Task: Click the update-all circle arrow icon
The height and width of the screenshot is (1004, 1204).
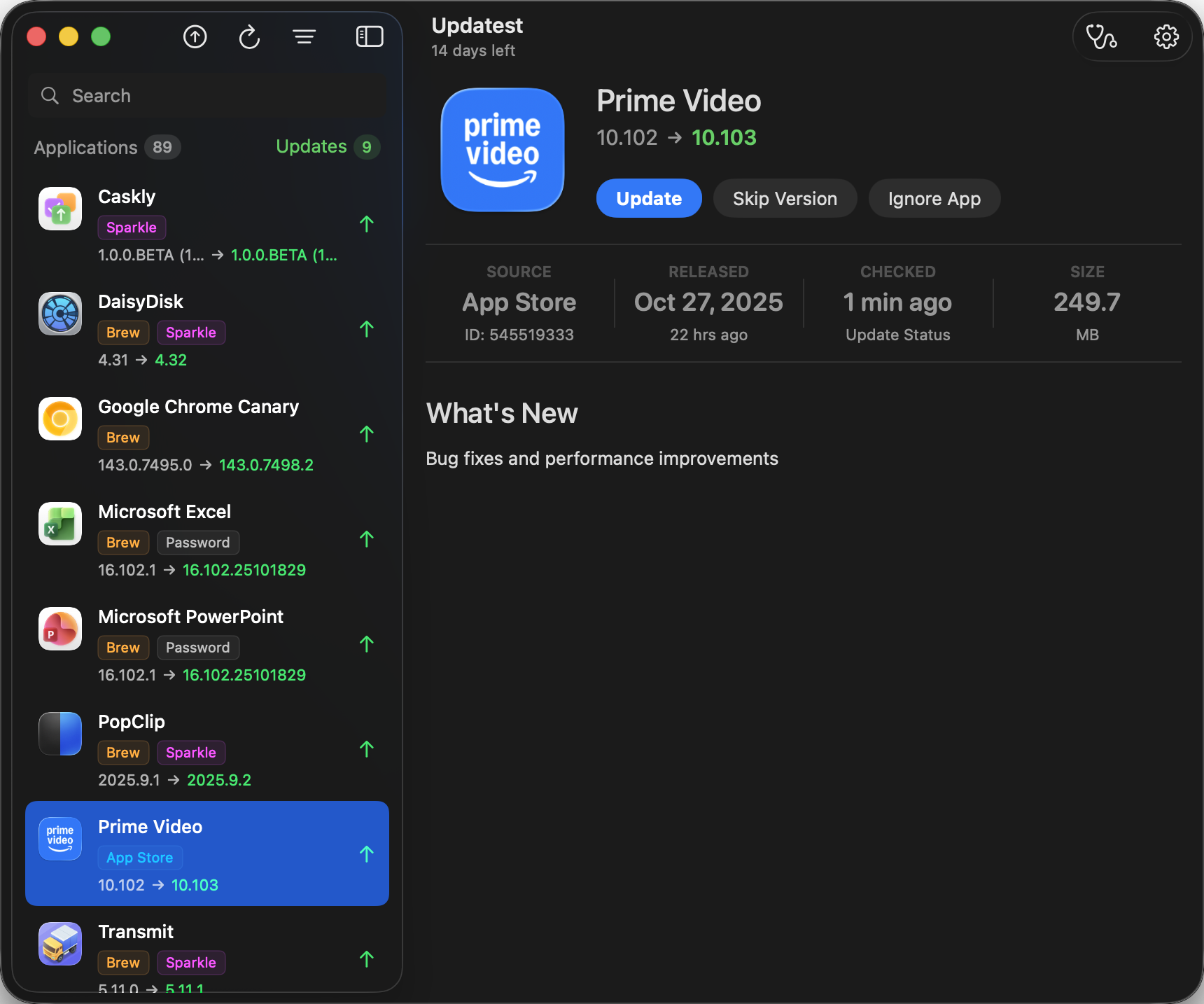Action: click(x=195, y=36)
